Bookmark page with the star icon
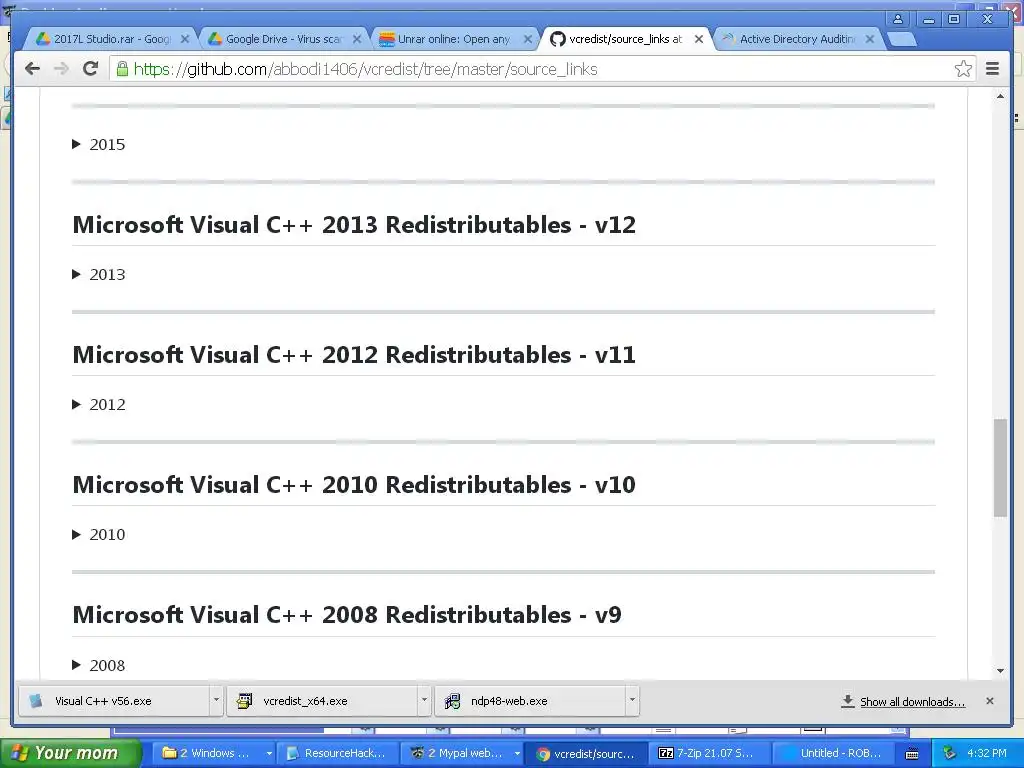 pos(963,69)
